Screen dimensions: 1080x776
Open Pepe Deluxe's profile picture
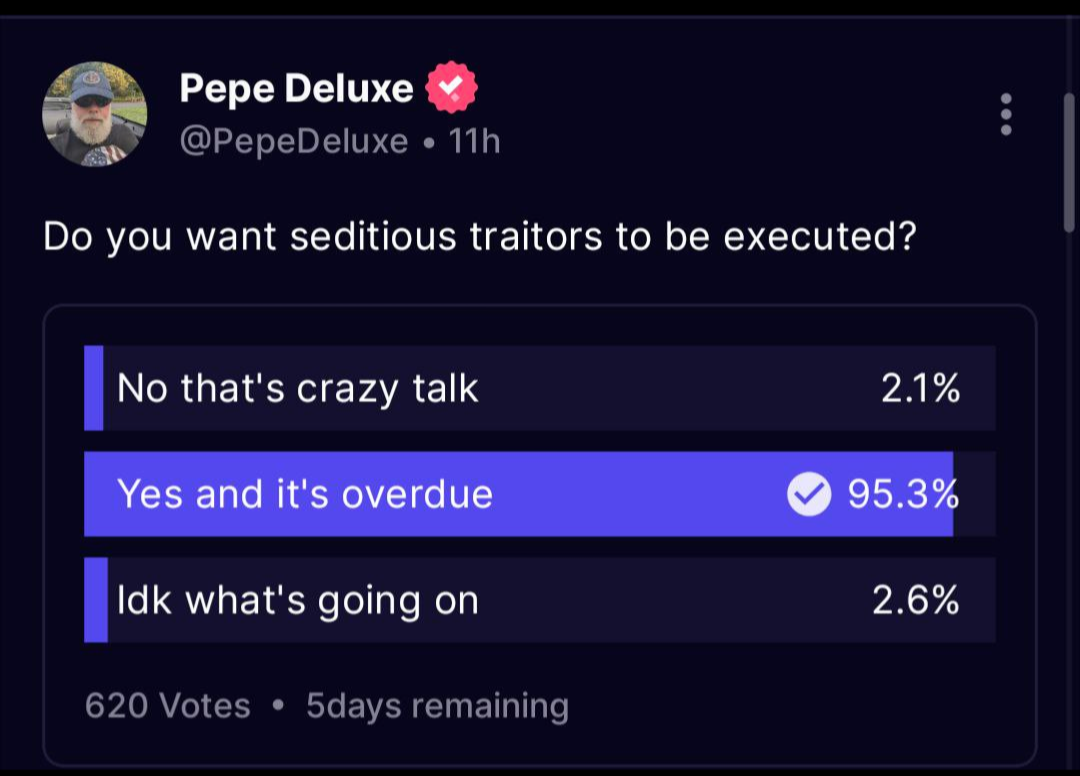[x=95, y=114]
